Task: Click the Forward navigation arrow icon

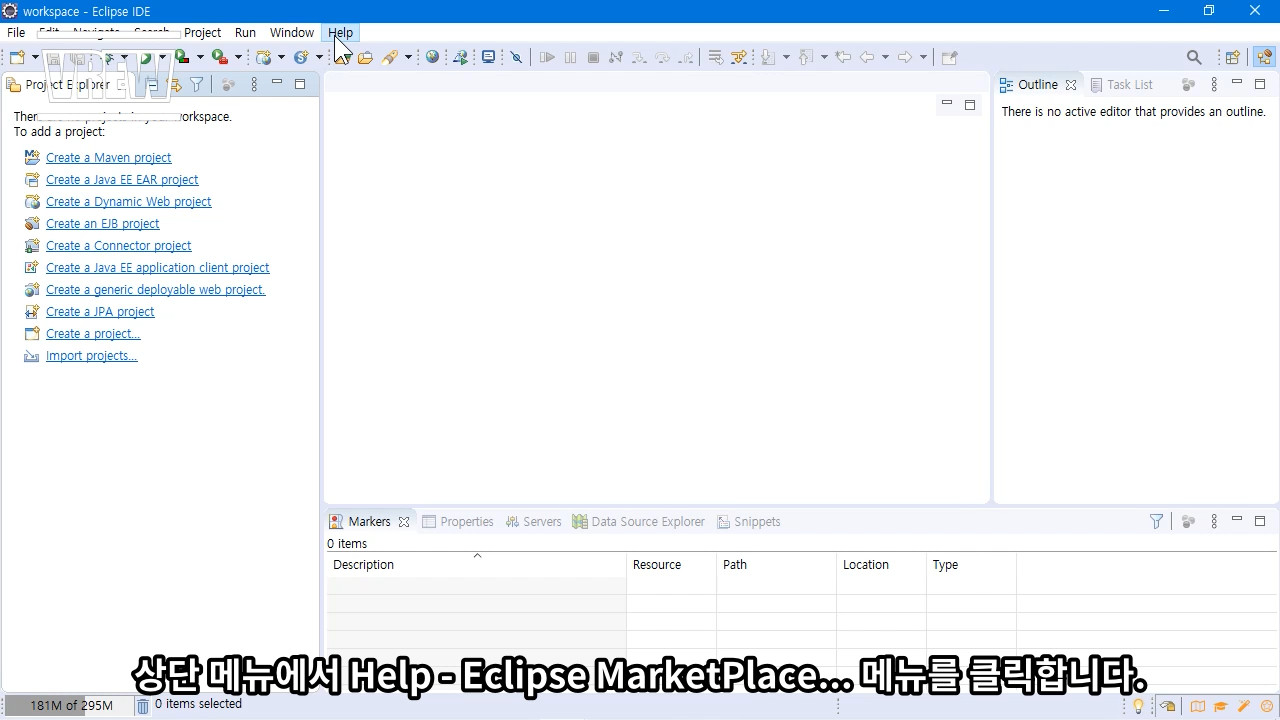Action: (x=905, y=57)
